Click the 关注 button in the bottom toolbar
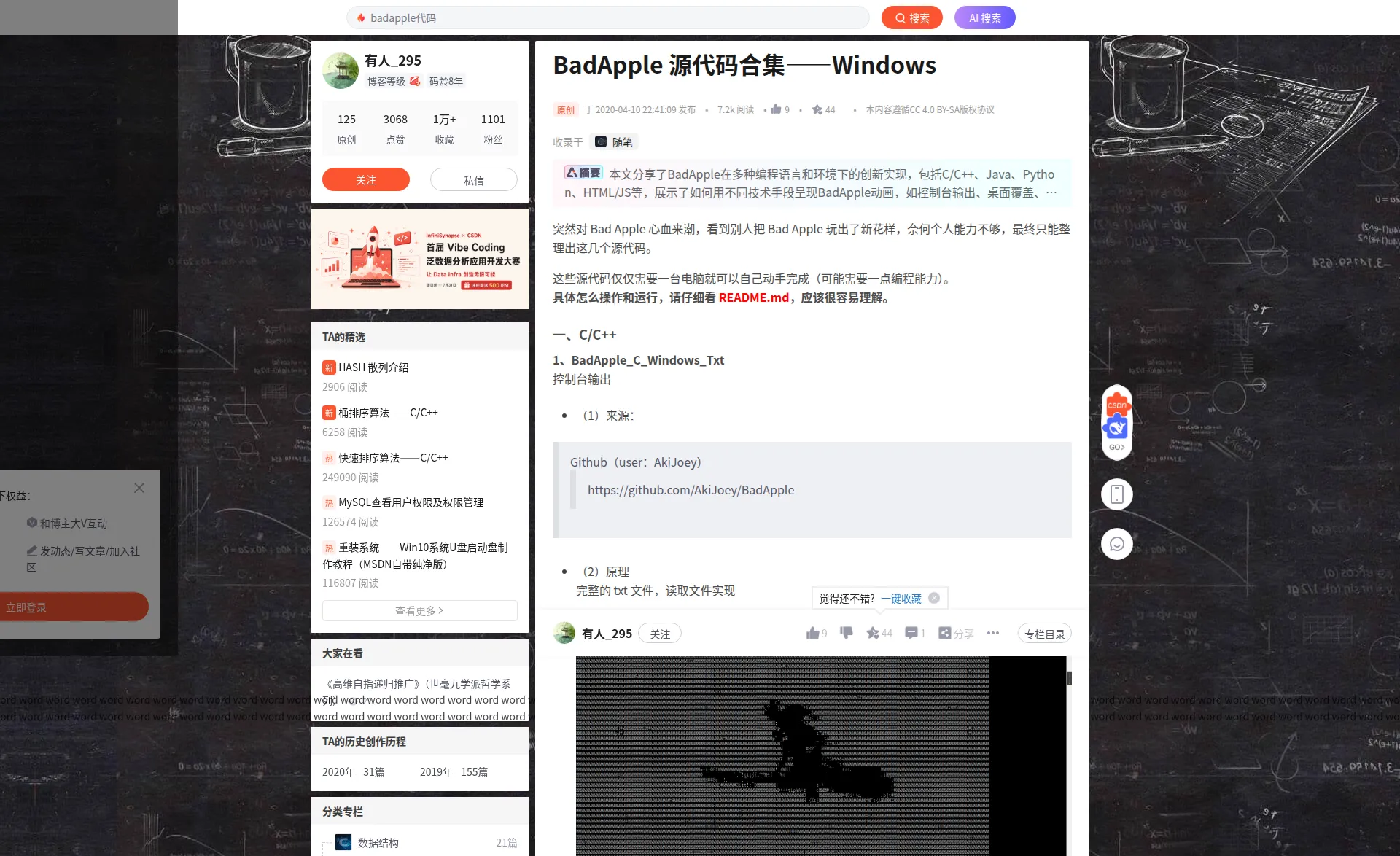1400x856 pixels. (660, 634)
